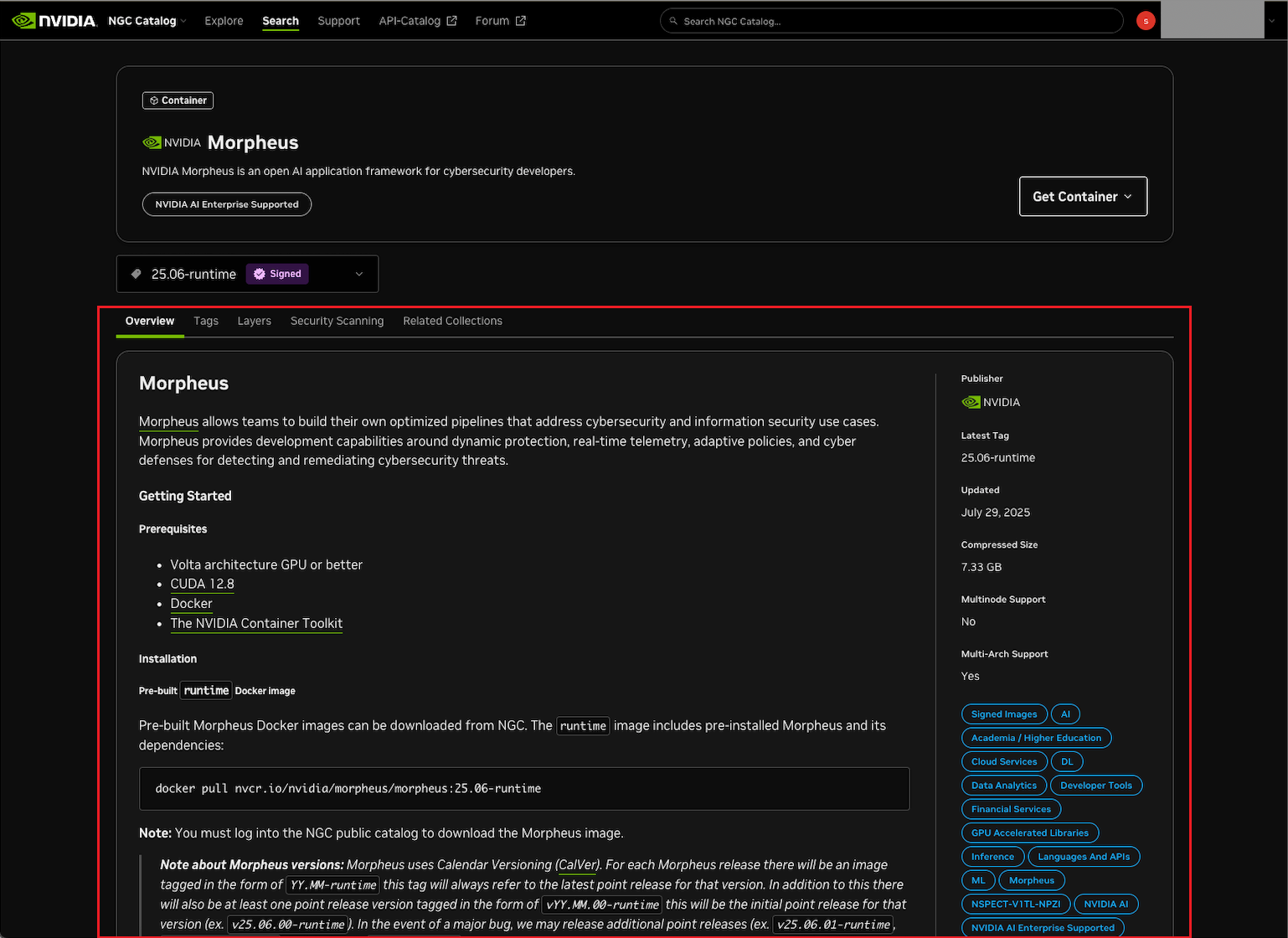Click the Cloud Services tag
Image resolution: width=1288 pixels, height=938 pixels.
[1004, 761]
